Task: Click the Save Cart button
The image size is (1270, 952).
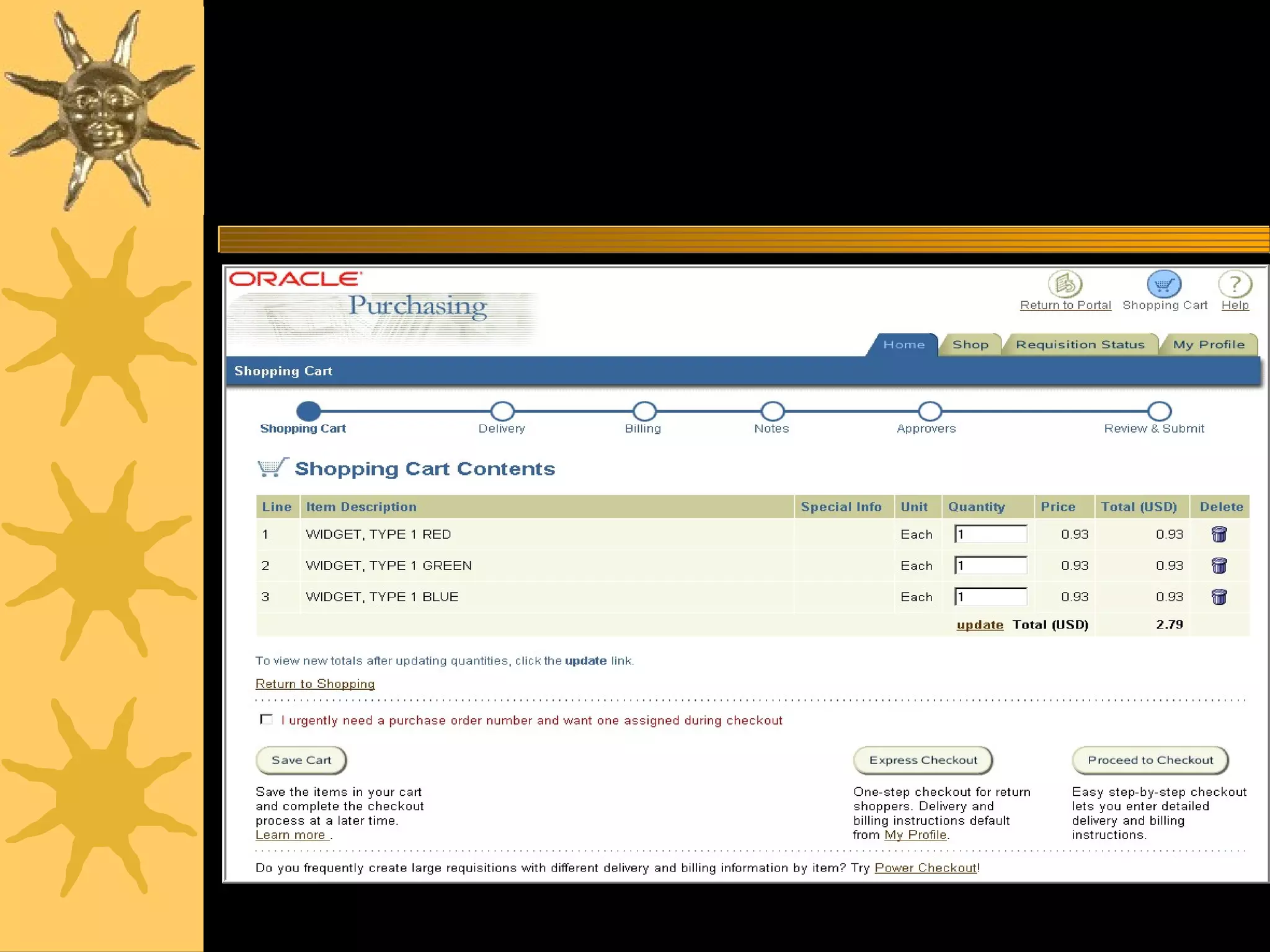Action: tap(301, 760)
